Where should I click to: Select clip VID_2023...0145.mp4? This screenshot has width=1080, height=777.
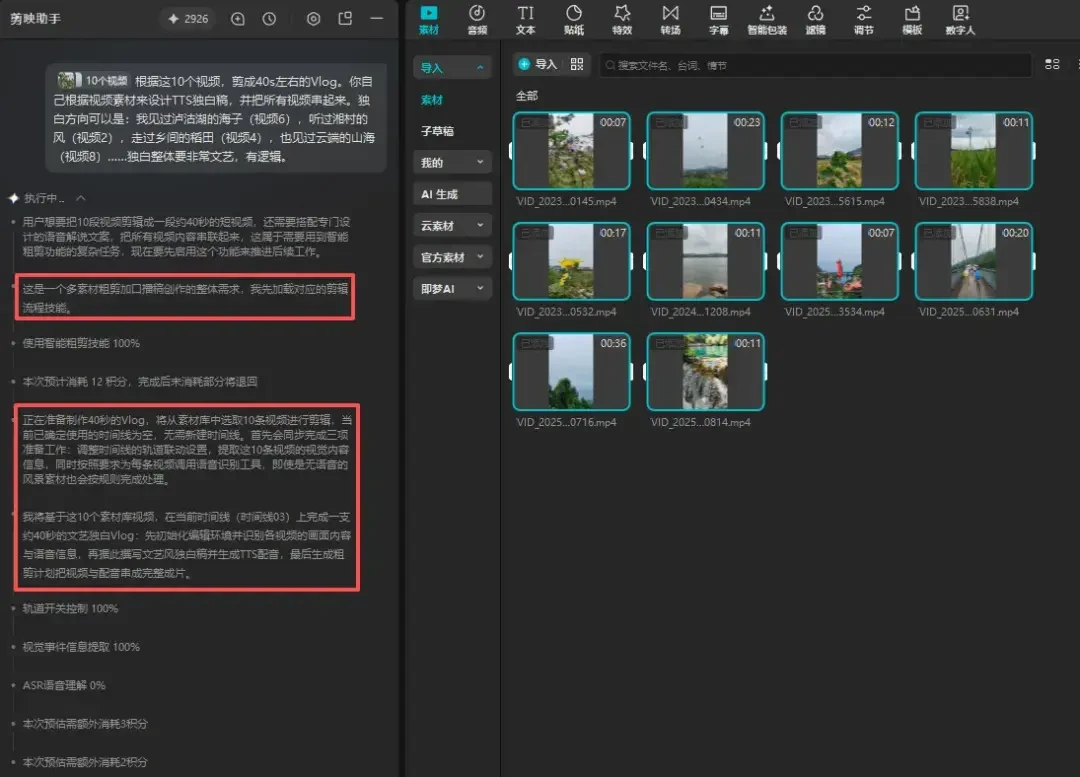571,151
